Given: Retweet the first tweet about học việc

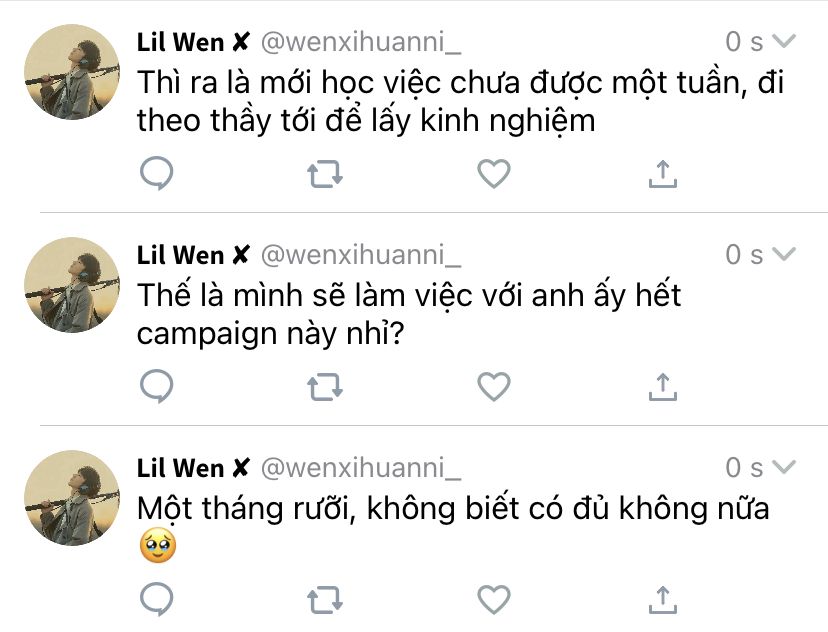Looking at the screenshot, I should pyautogui.click(x=325, y=174).
